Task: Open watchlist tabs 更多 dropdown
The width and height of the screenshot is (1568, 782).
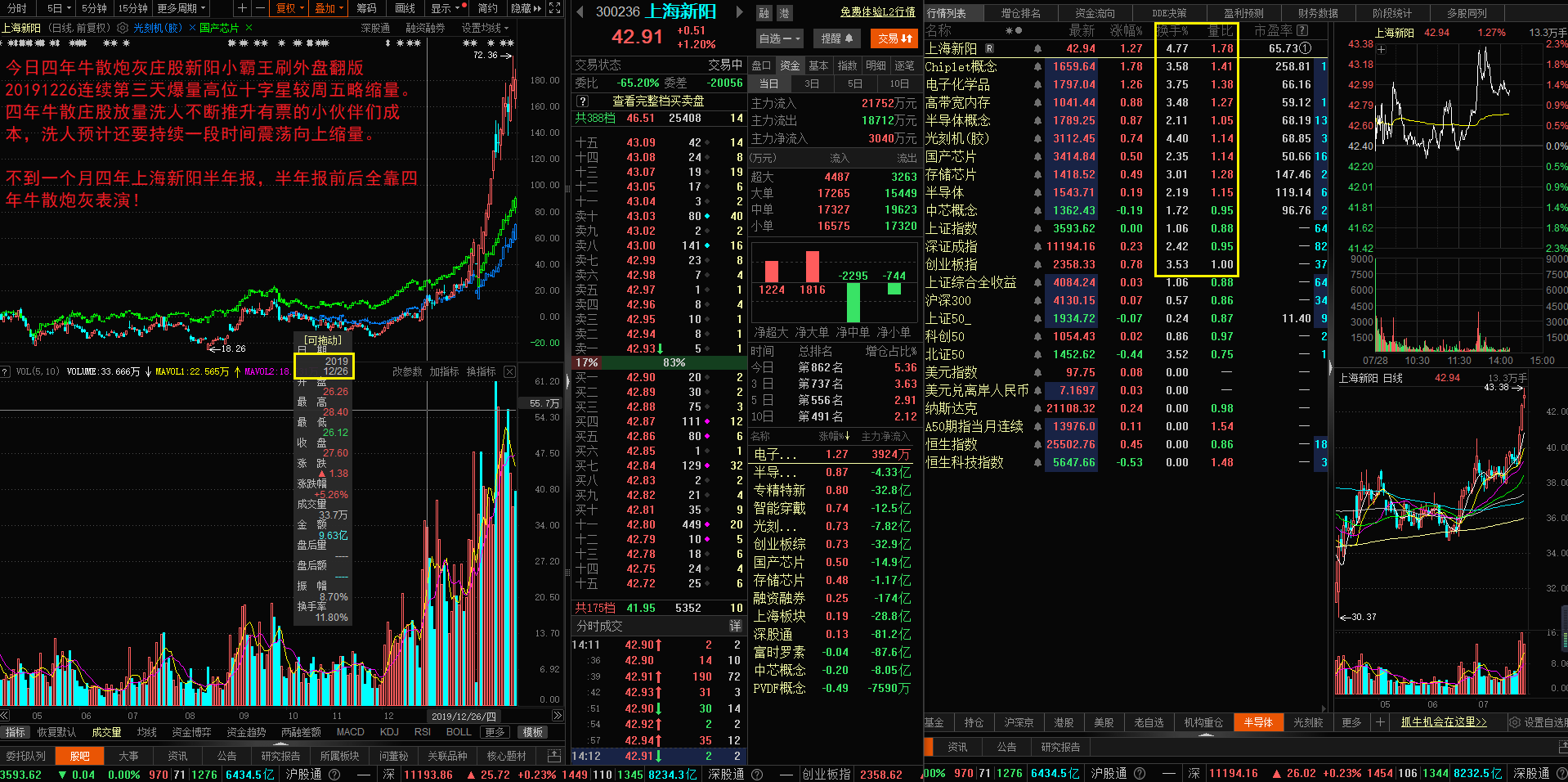Action: 1351,722
